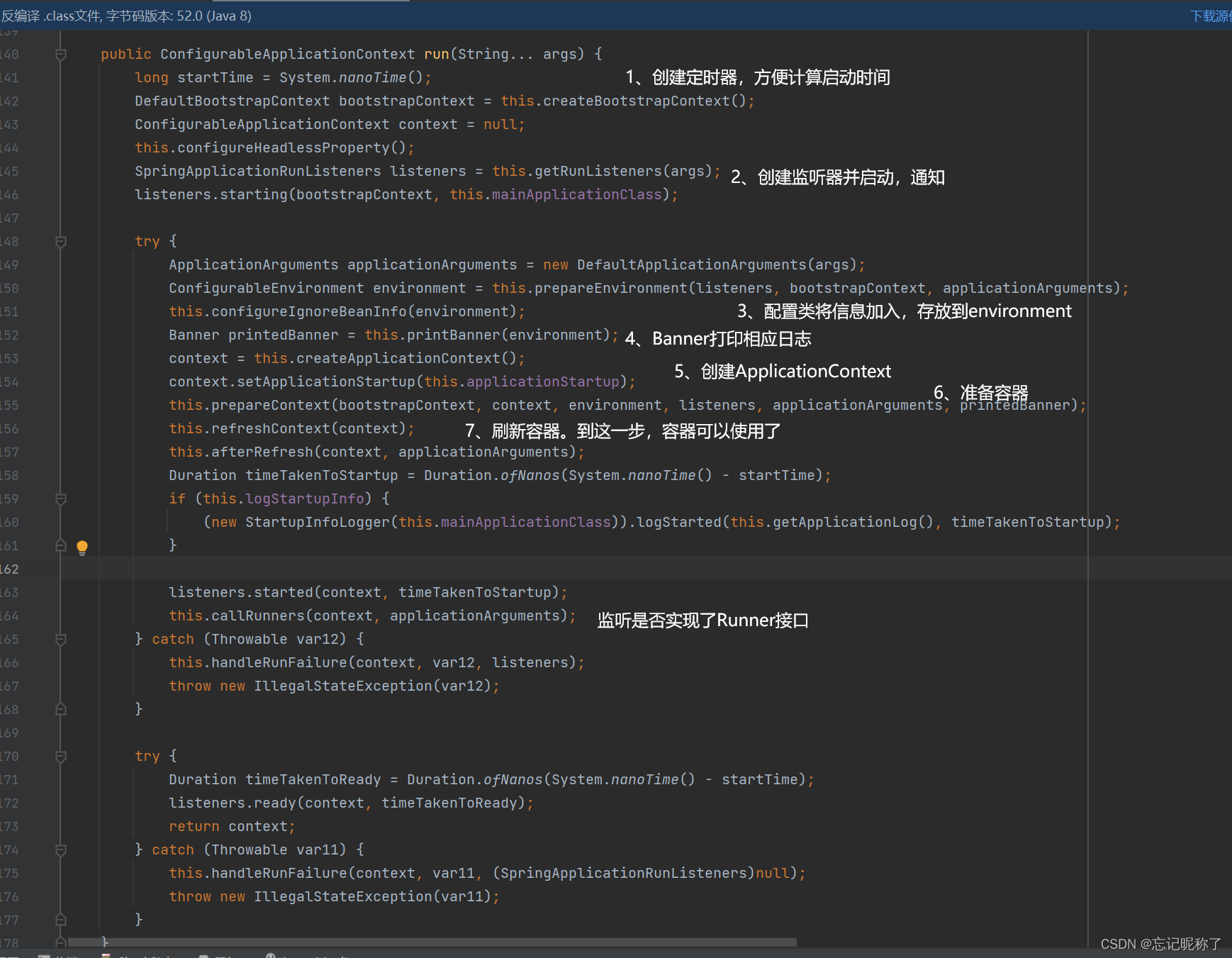Collapse the second try block fold marker
The image size is (1232, 958).
(61, 757)
